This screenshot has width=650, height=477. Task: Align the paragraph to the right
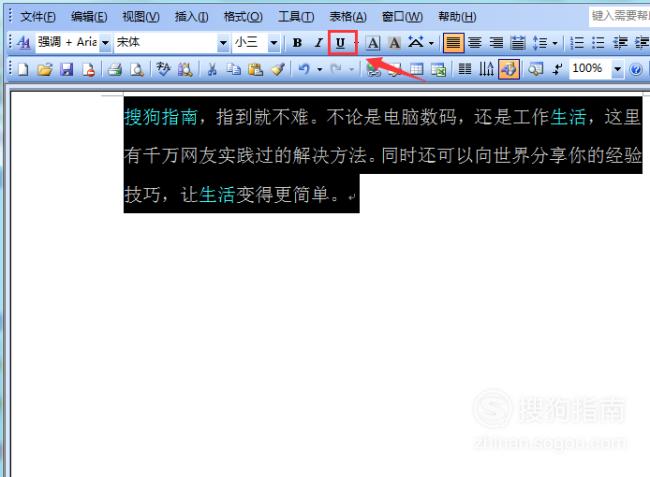pyautogui.click(x=496, y=43)
